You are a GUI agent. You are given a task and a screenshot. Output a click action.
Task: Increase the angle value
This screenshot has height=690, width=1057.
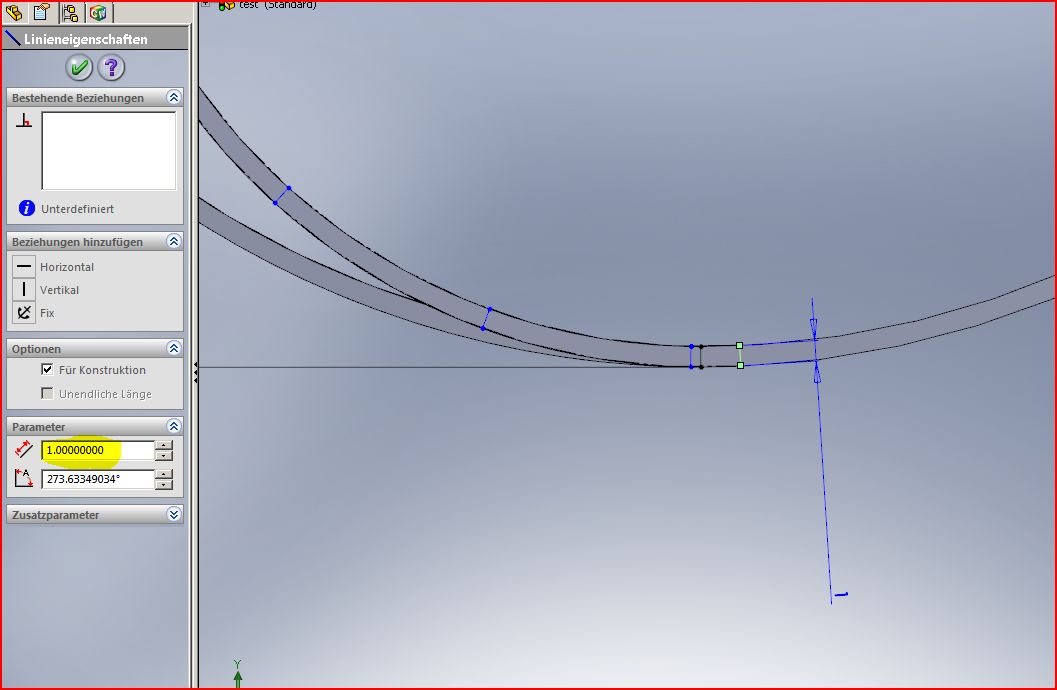tap(164, 474)
